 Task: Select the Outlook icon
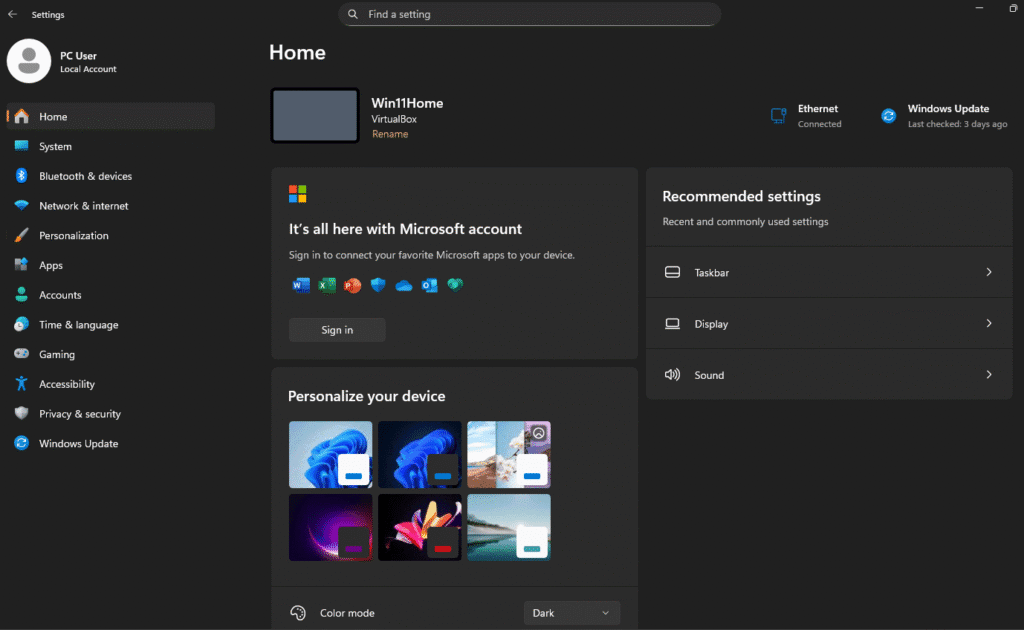click(429, 285)
